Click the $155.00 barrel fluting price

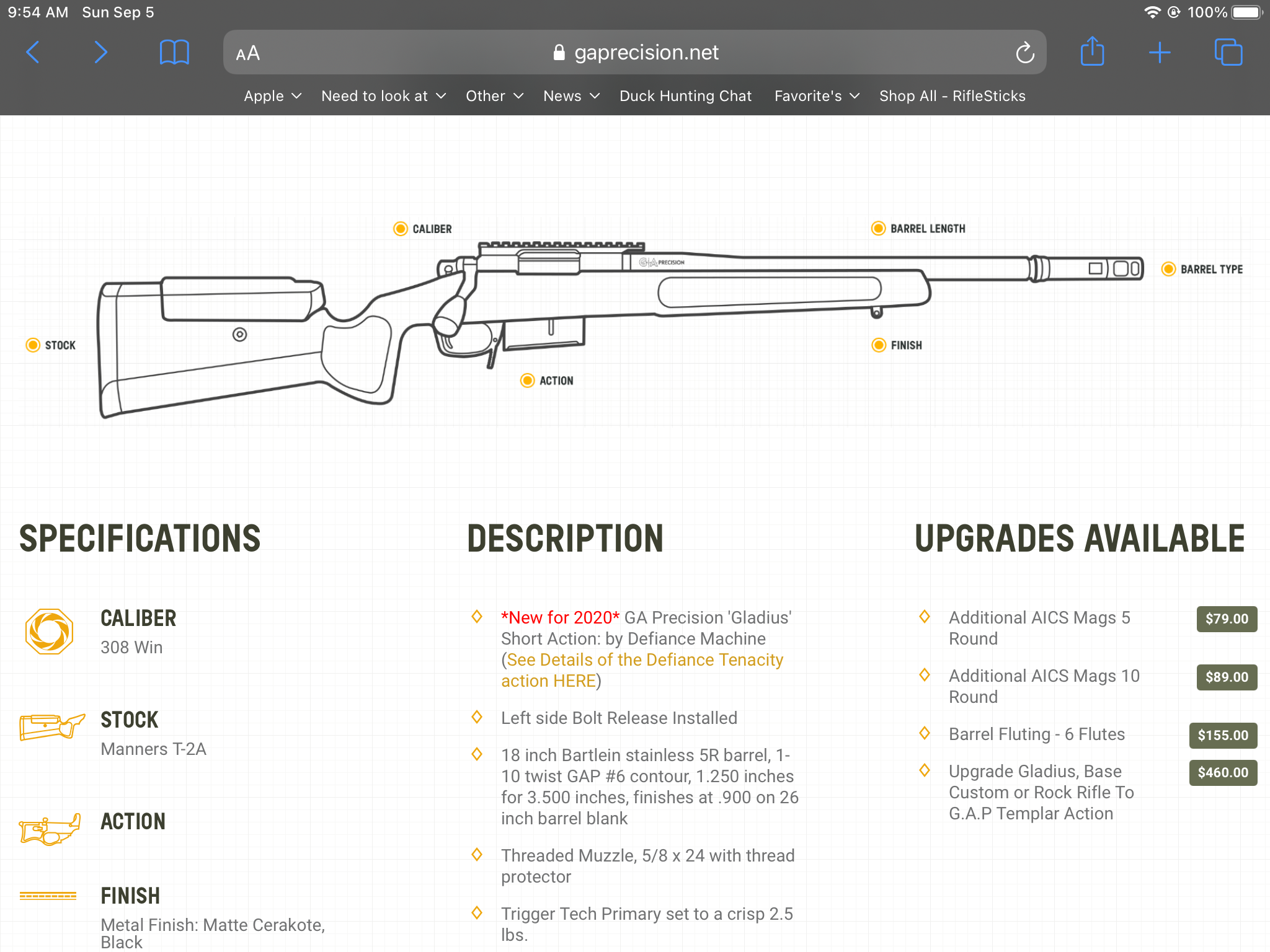click(1223, 735)
